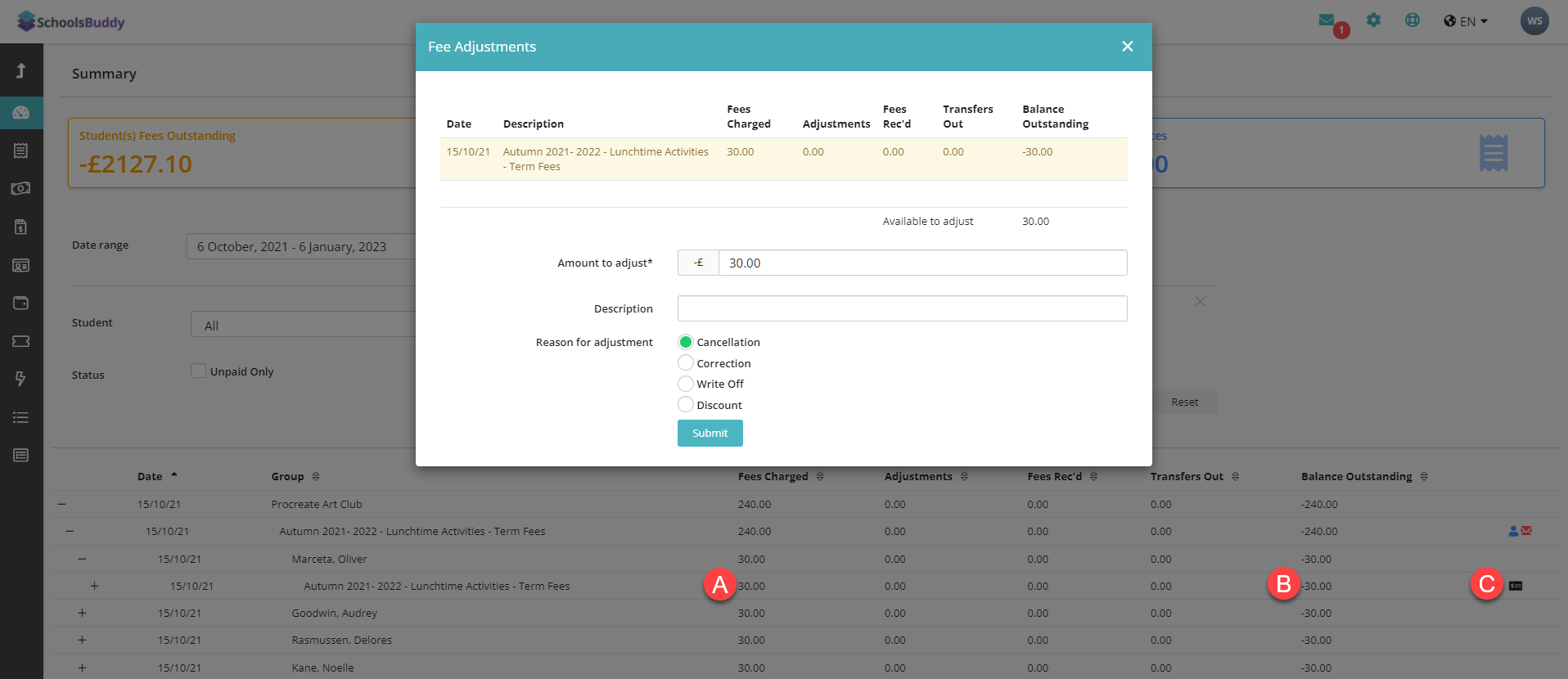Open the EN language dropdown
The height and width of the screenshot is (679, 1568).
pyautogui.click(x=1466, y=21)
